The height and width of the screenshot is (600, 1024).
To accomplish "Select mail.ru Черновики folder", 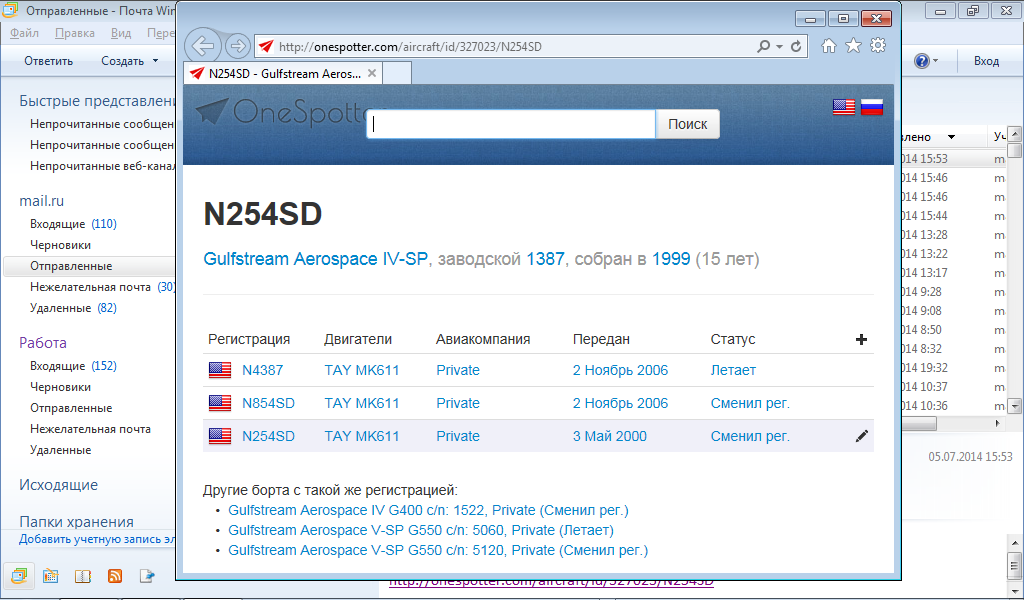I will (60, 245).
